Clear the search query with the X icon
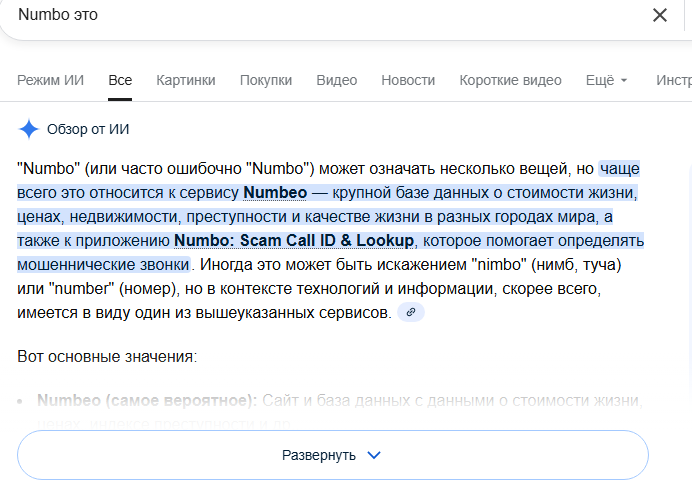Screen dimensions: 692x481 (x=660, y=15)
